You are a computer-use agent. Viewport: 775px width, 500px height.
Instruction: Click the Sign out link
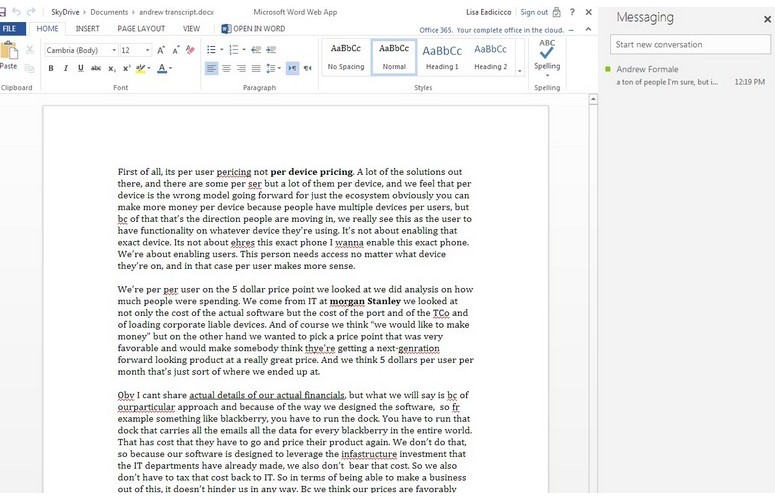click(534, 12)
